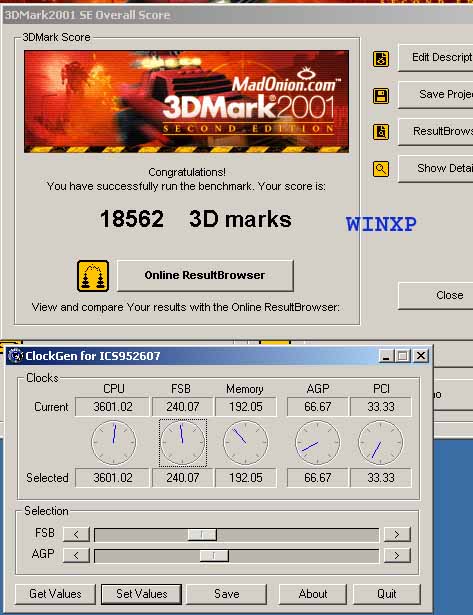This screenshot has height=615, width=473.
Task: Select the FSB clock dial gauge
Action: coord(183,442)
